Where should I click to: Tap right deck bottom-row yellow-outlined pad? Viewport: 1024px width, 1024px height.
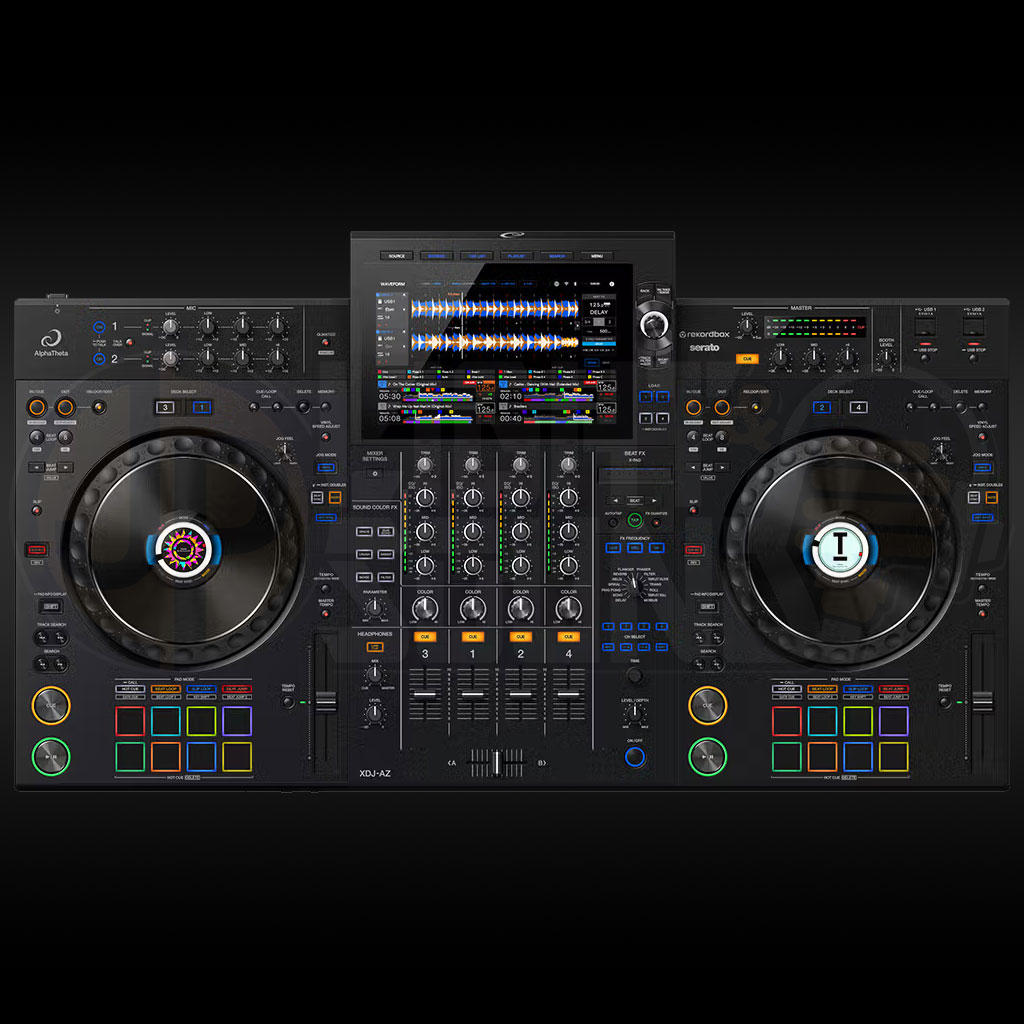point(893,757)
